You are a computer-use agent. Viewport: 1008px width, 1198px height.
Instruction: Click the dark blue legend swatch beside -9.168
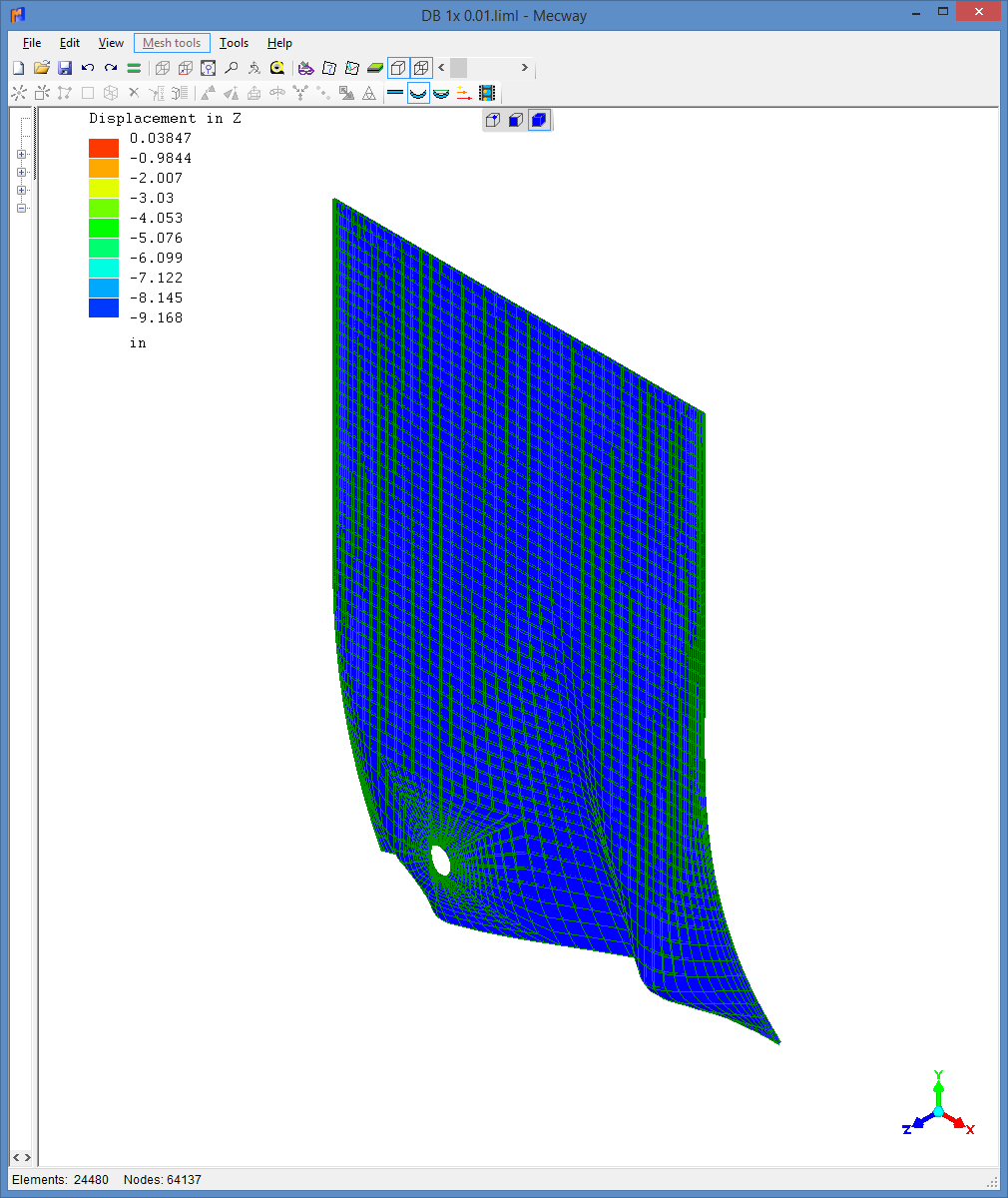pyautogui.click(x=104, y=307)
